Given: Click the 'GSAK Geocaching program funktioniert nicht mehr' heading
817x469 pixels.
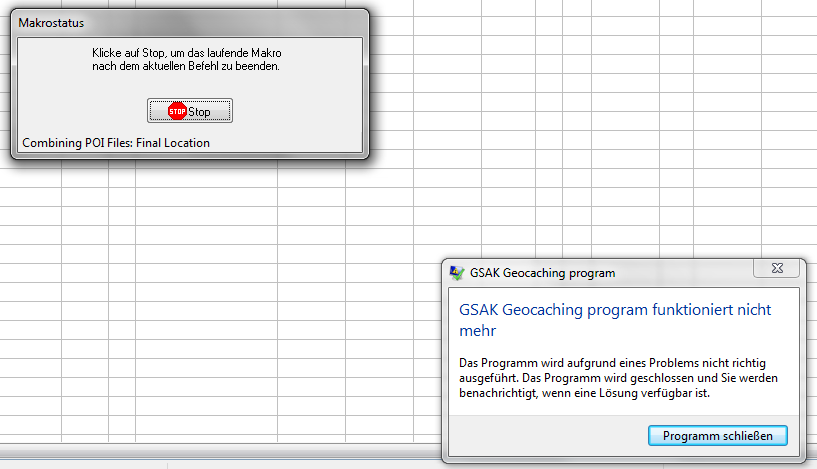Looking at the screenshot, I should click(615, 320).
